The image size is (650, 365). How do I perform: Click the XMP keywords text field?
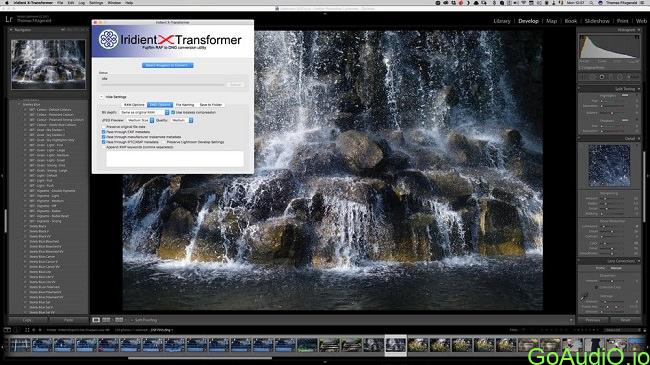[175, 158]
